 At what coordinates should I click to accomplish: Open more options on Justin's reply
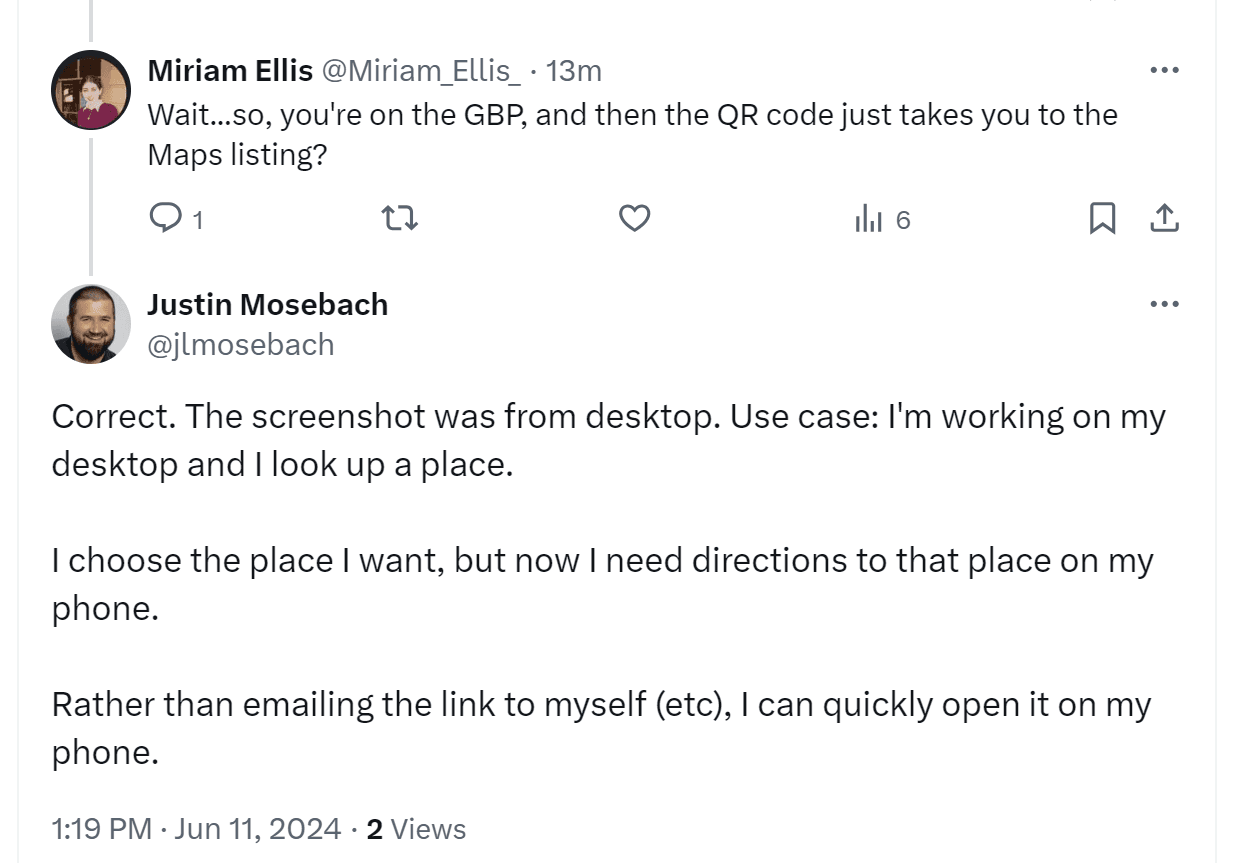click(1163, 303)
